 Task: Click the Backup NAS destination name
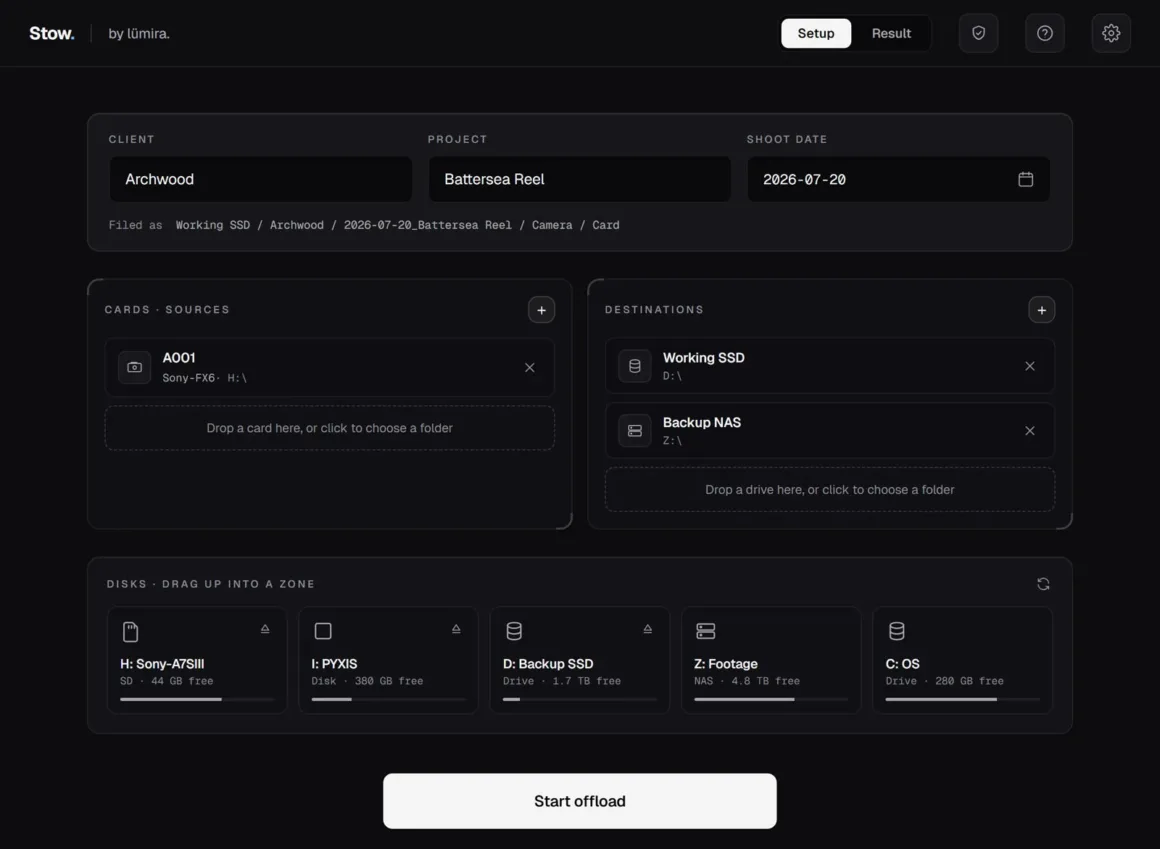click(702, 422)
